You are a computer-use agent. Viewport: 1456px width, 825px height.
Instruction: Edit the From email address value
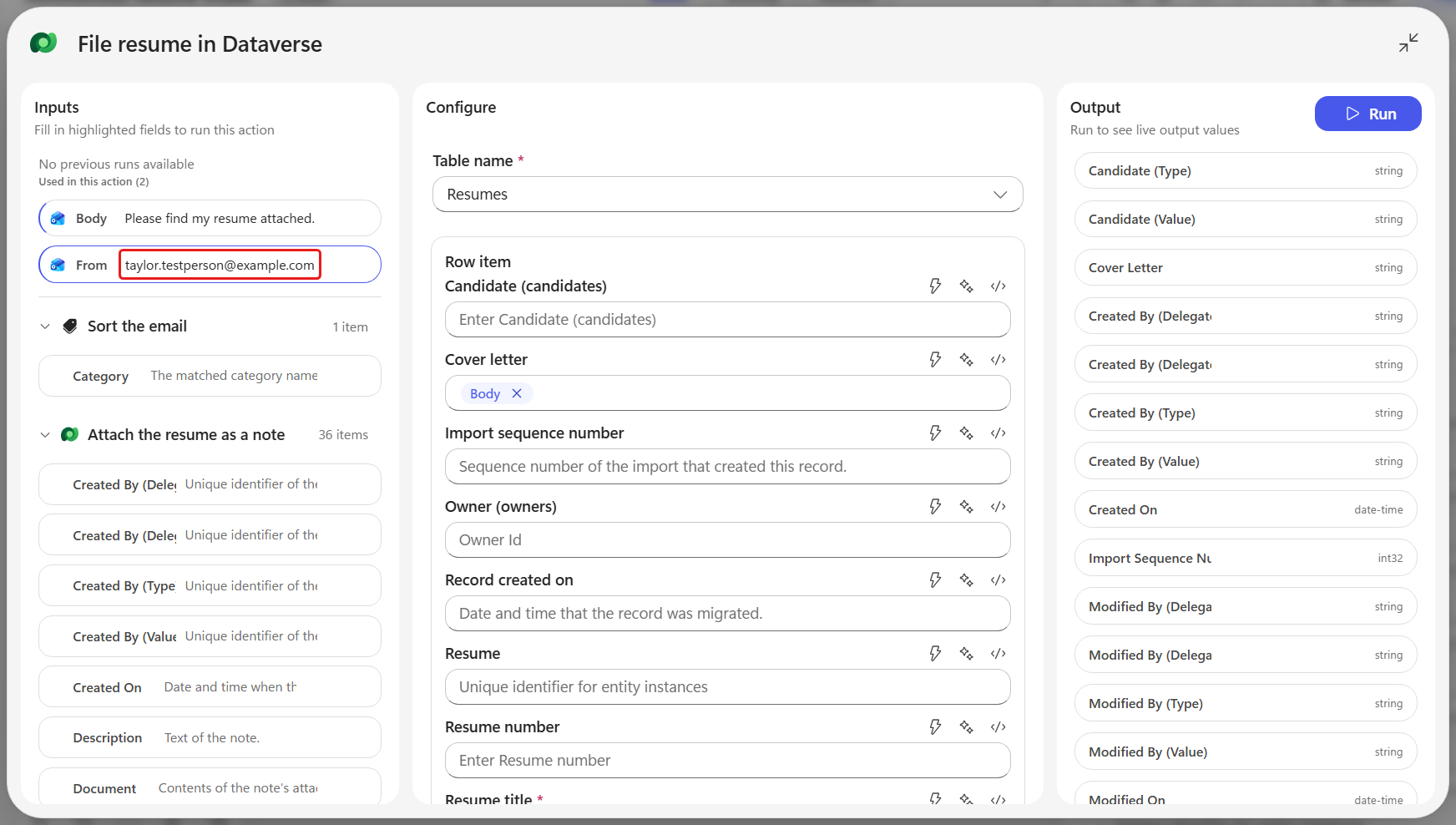pos(220,266)
